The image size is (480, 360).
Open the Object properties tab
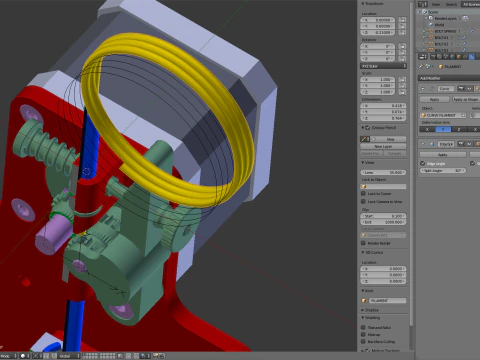click(459, 57)
